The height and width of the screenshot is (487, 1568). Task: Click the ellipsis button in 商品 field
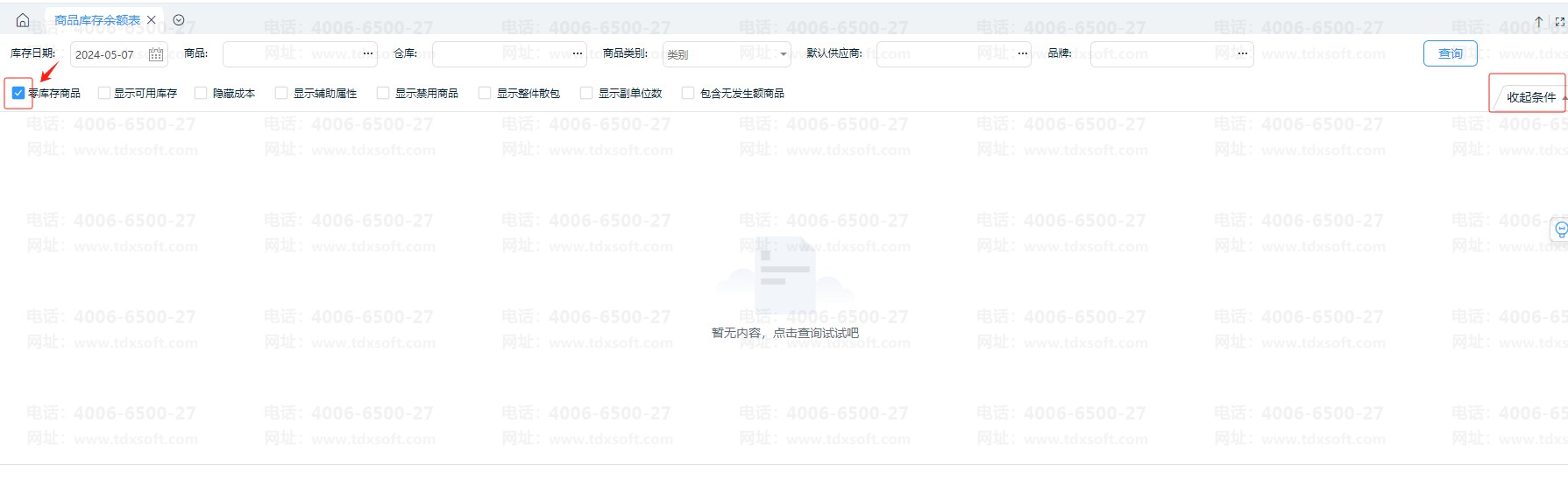(368, 54)
